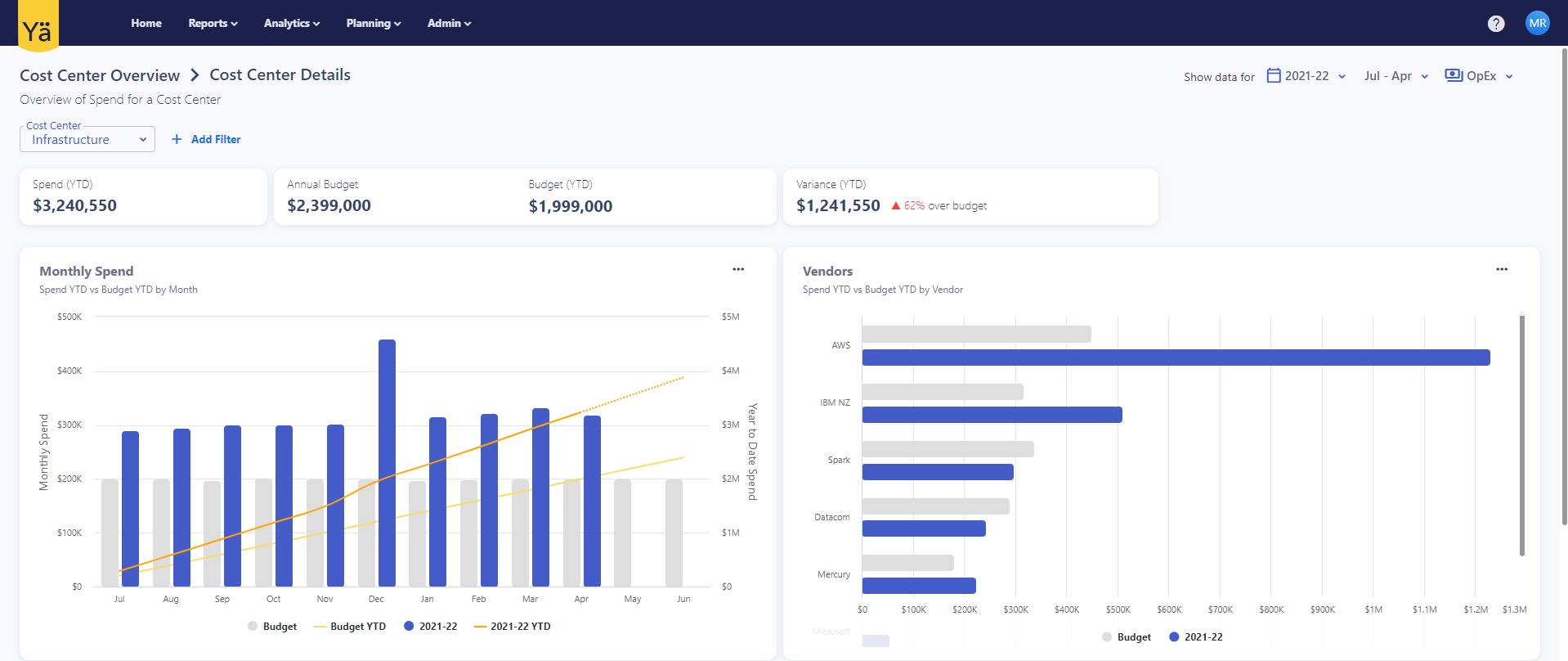Open Monthly Spend more options menu
This screenshot has width=1568, height=661.
(737, 269)
